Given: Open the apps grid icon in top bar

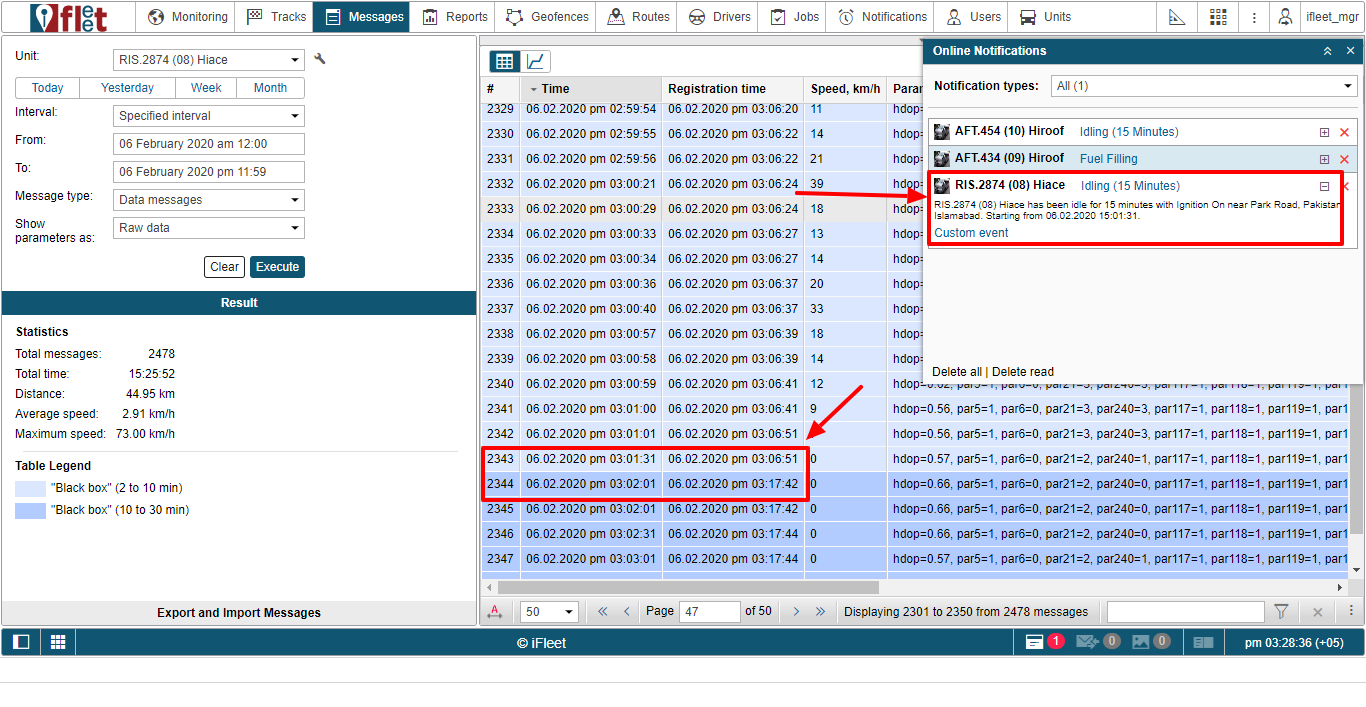Looking at the screenshot, I should [x=1217, y=17].
